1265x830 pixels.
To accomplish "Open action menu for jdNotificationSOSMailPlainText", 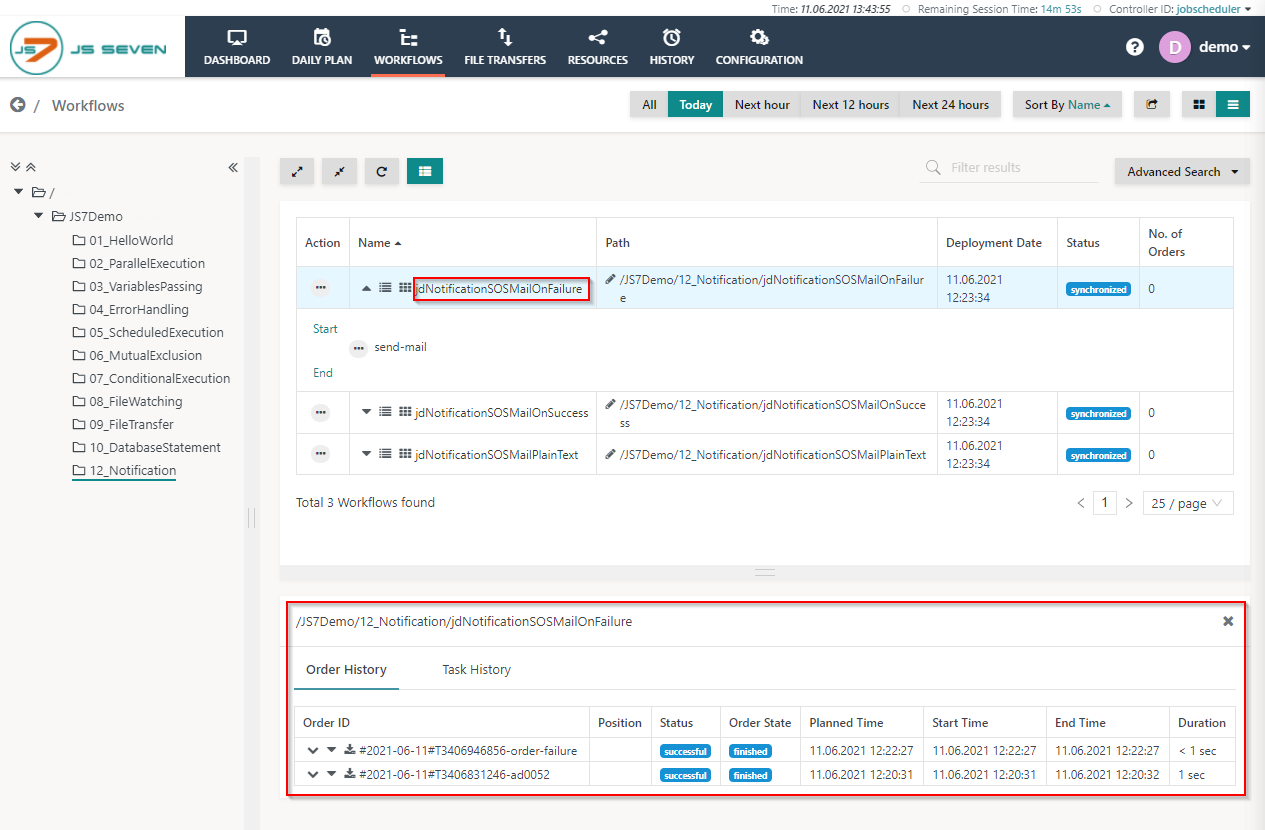I will [320, 453].
